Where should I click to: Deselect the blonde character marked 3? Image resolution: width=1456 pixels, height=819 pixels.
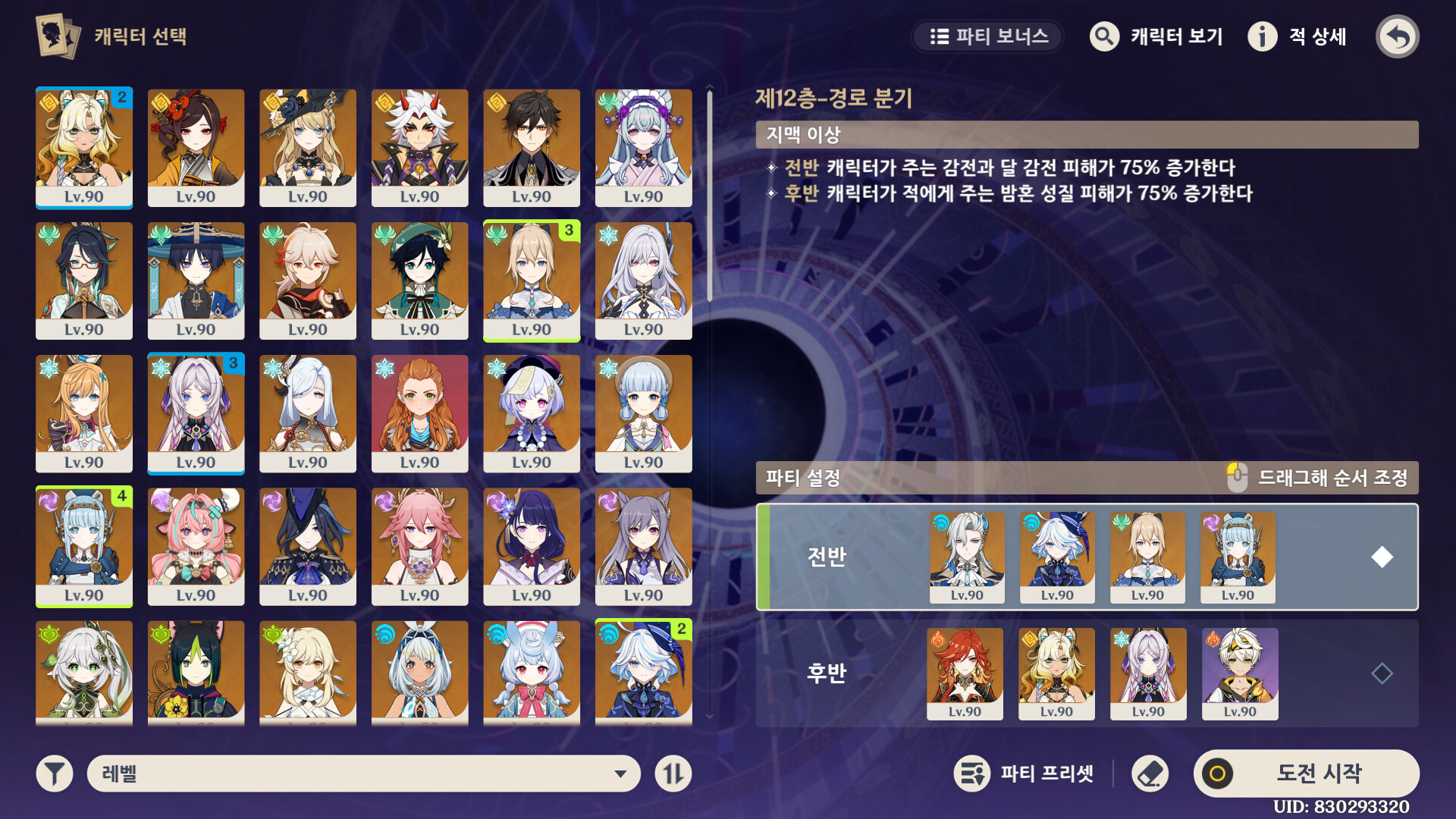tap(531, 281)
